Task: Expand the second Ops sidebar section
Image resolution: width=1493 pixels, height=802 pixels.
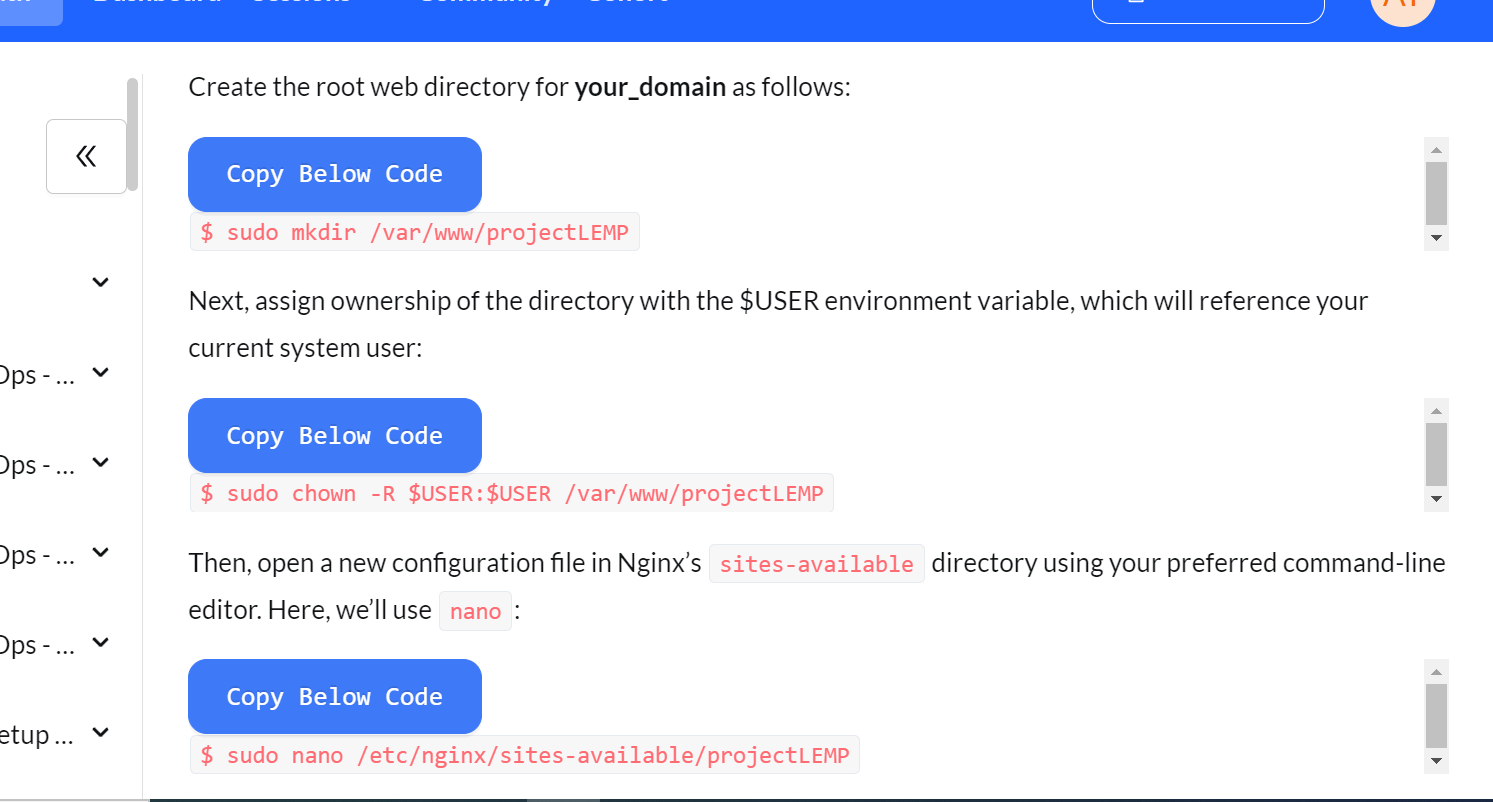Action: [99, 462]
